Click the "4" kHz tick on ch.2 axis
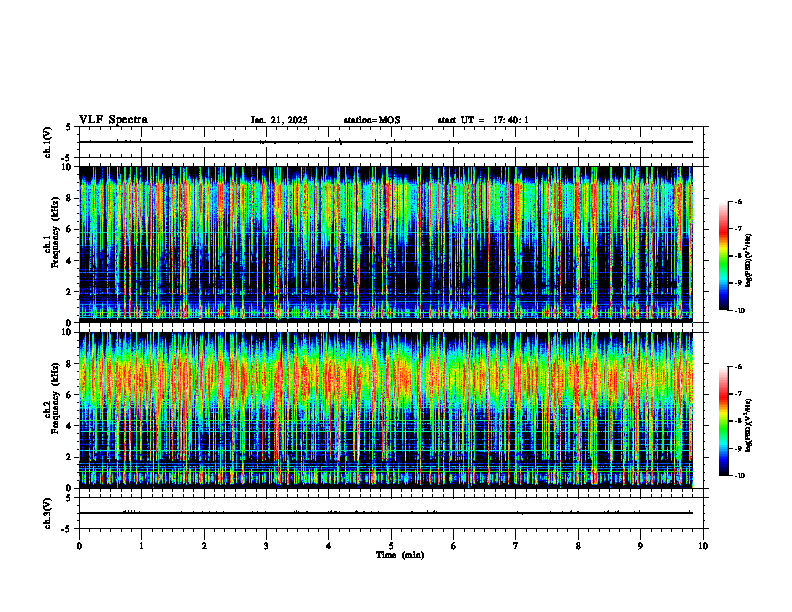This screenshot has width=792, height=612. (68, 426)
